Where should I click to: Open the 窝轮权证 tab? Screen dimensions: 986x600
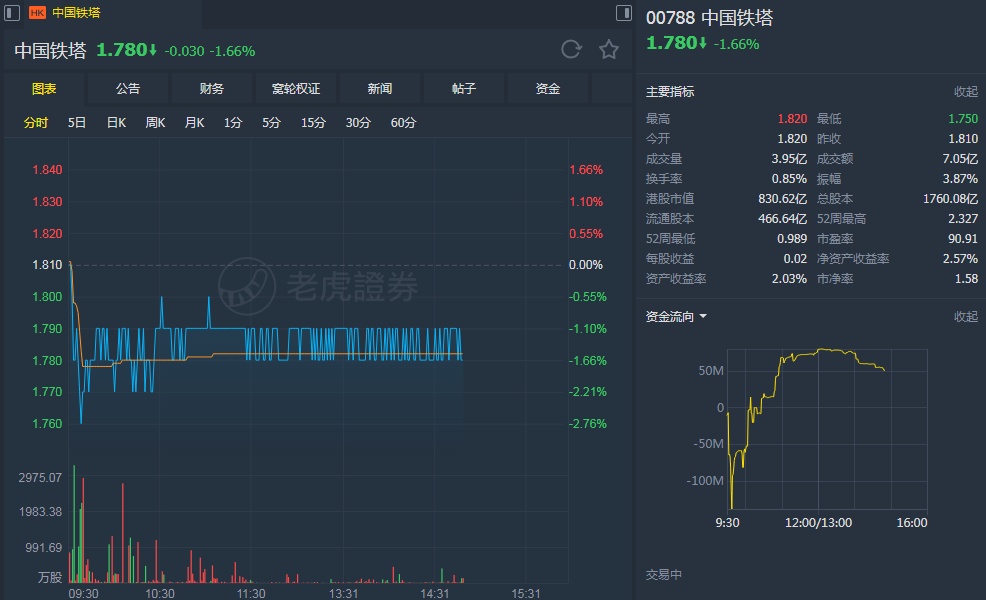tap(296, 89)
